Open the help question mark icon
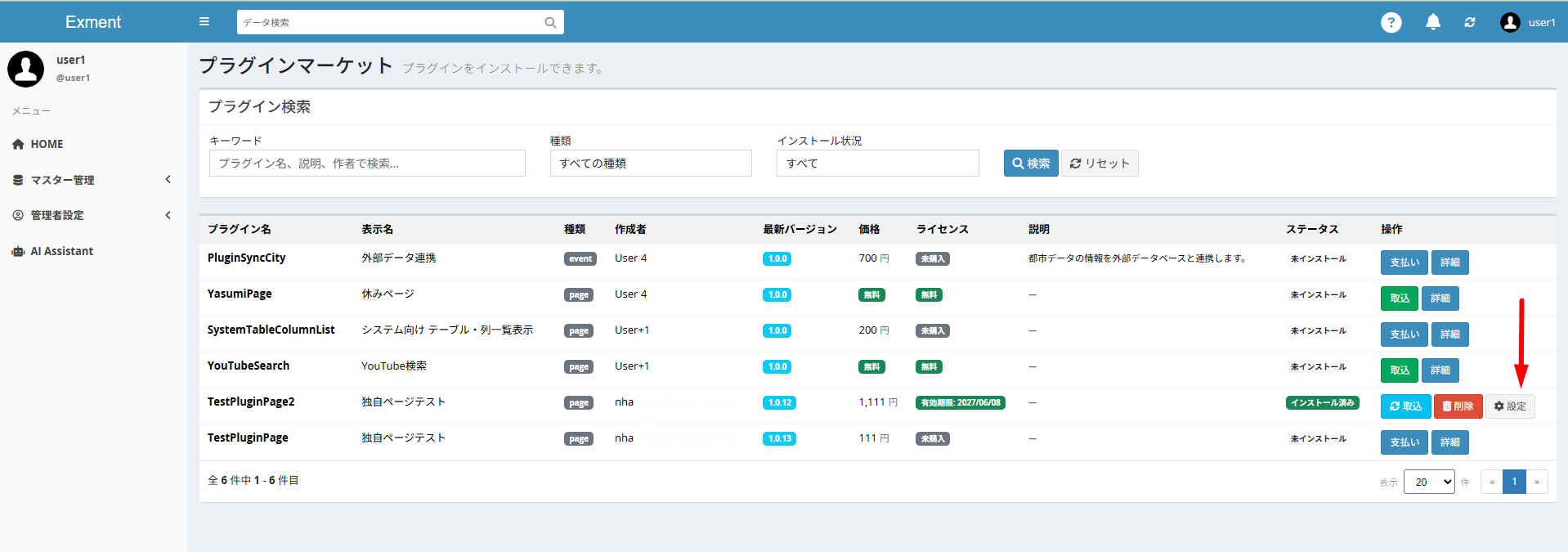This screenshot has height=552, width=1568. point(1391,22)
